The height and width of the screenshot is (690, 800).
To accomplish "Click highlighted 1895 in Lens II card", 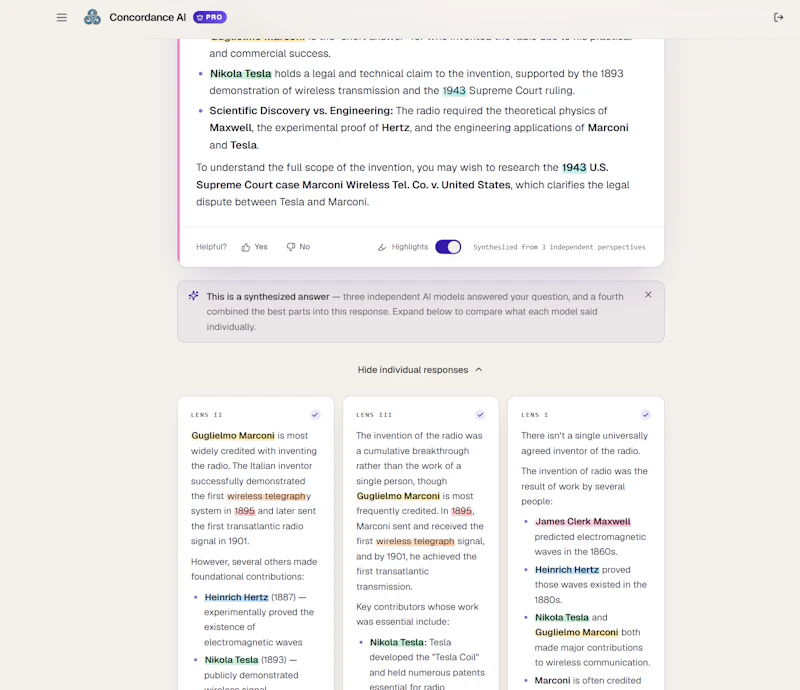I will tap(244, 511).
